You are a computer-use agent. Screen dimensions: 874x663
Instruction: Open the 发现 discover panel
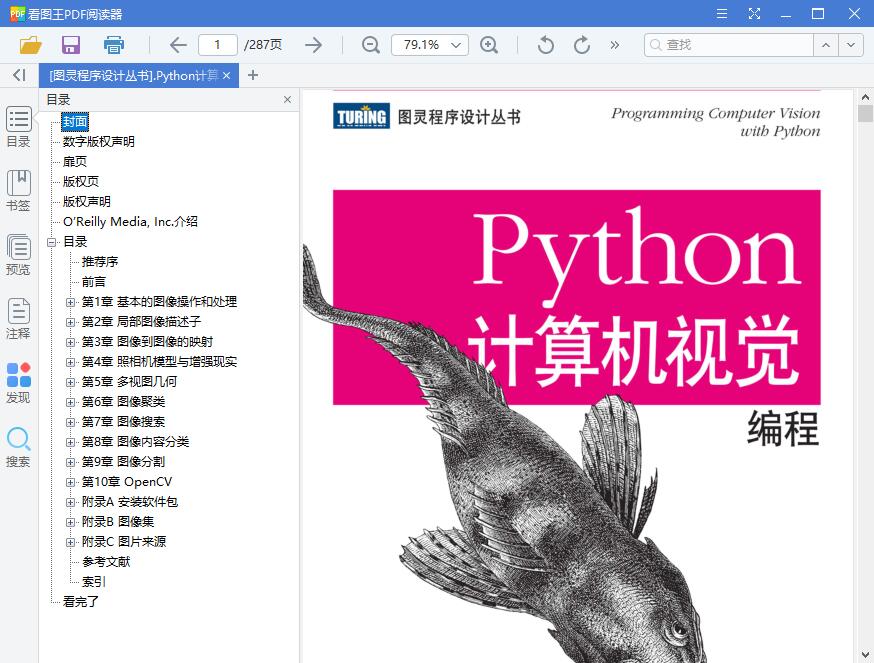18,383
